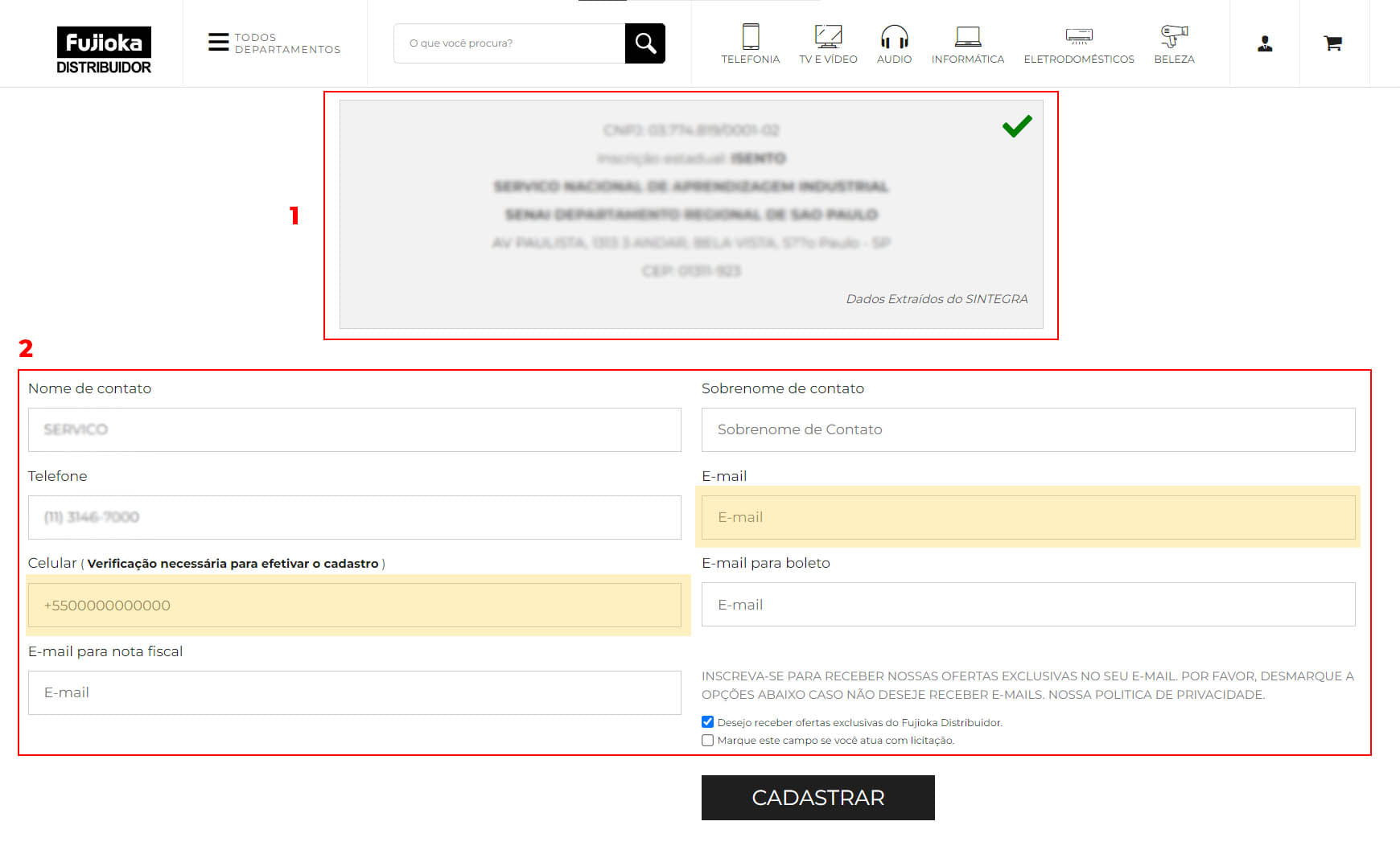Open the Todos Departamentos hamburger menu
This screenshot has height=846, width=1400.
coord(218,43)
